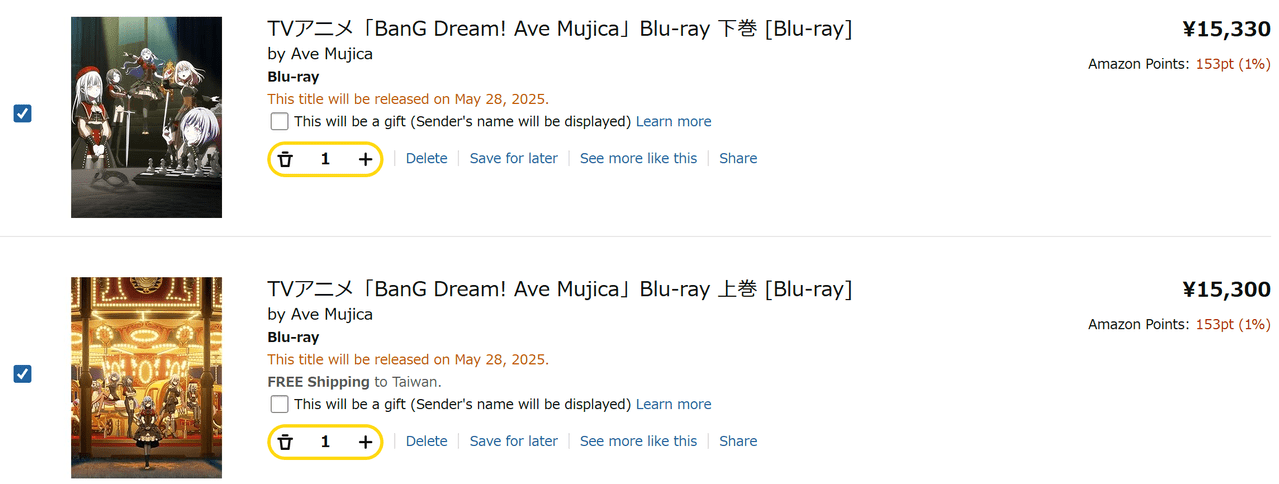Mark 下巻 Blu-ray as a gift
The height and width of the screenshot is (484, 1279).
click(280, 121)
